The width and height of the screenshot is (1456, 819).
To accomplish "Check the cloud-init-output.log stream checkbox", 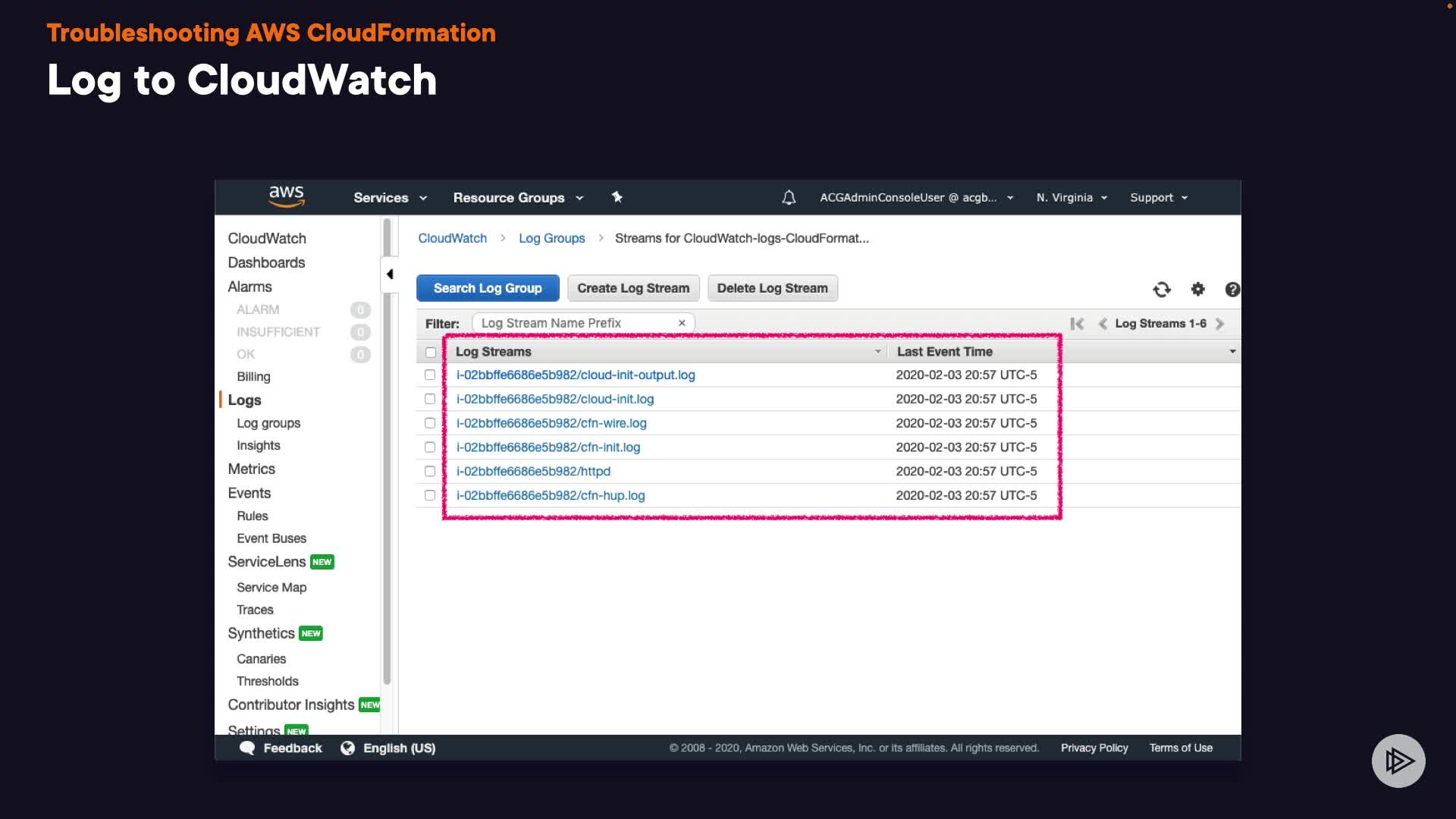I will 430,375.
